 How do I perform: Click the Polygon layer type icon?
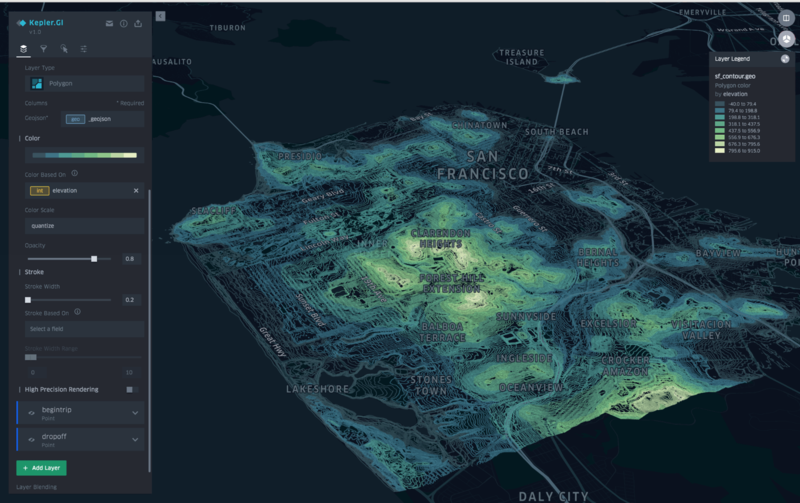(x=37, y=83)
